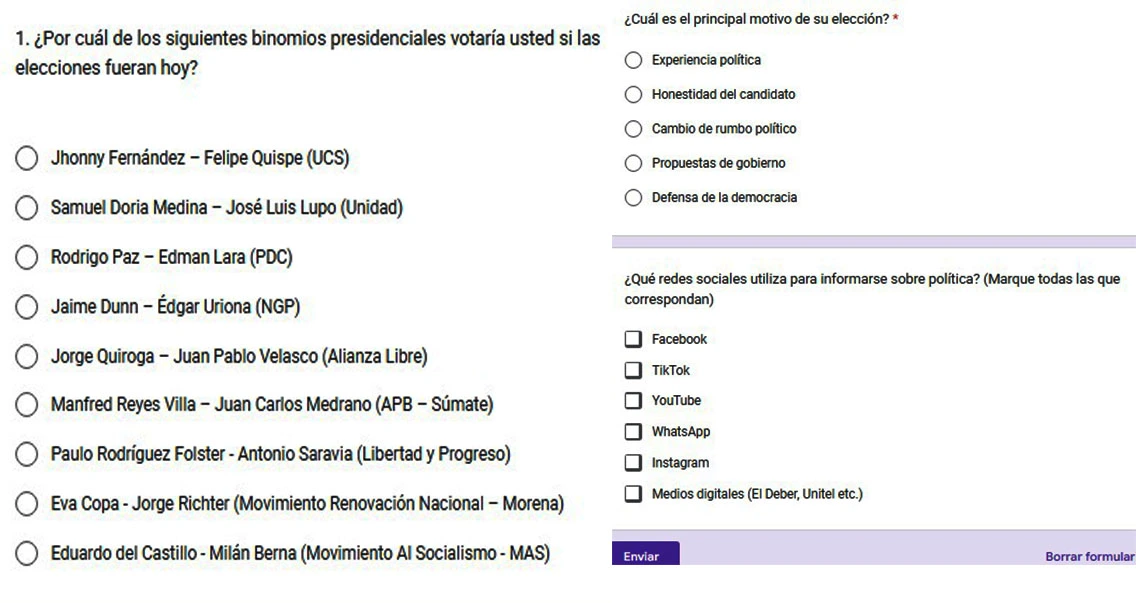The height and width of the screenshot is (603, 1136).
Task: Click the Borrar formulario link
Action: coord(1090,557)
